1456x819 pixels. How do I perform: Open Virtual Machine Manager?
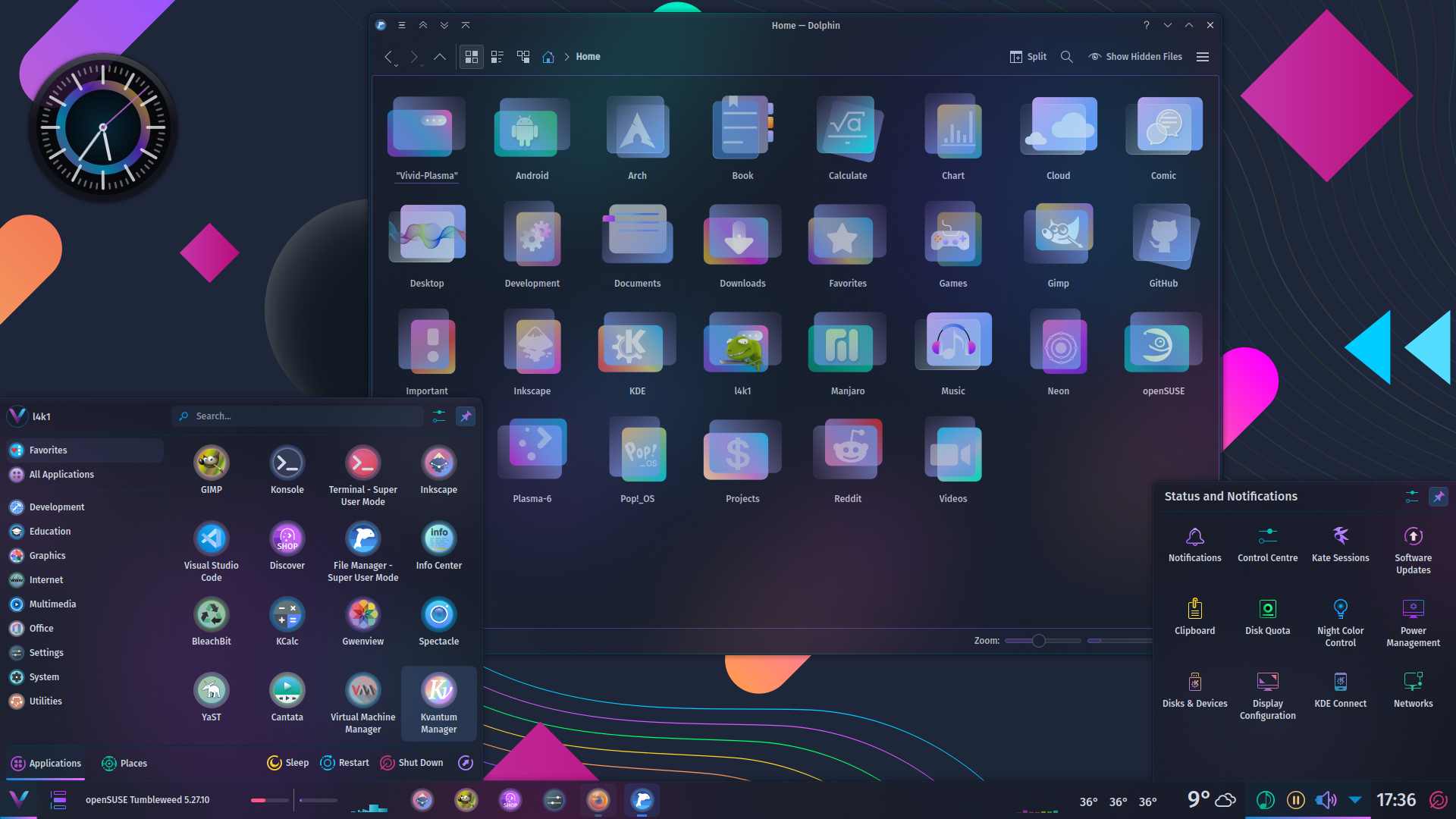pos(363,704)
